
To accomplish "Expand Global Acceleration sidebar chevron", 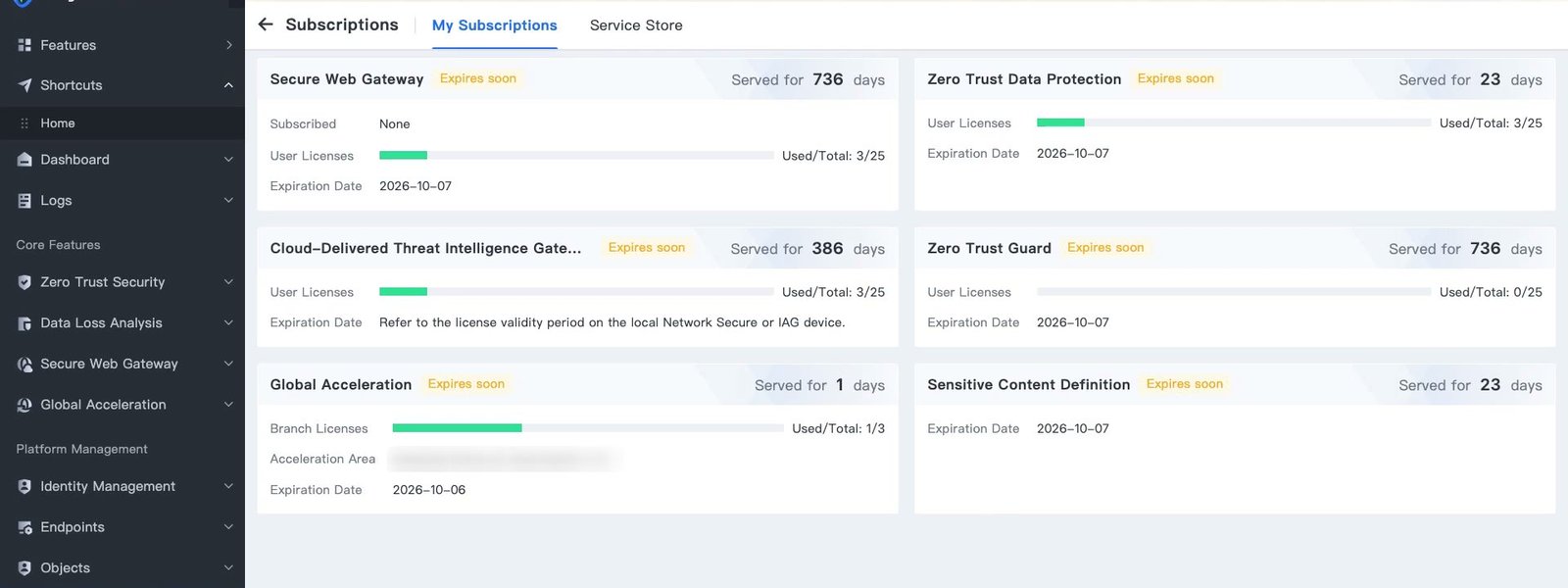I will click(228, 405).
